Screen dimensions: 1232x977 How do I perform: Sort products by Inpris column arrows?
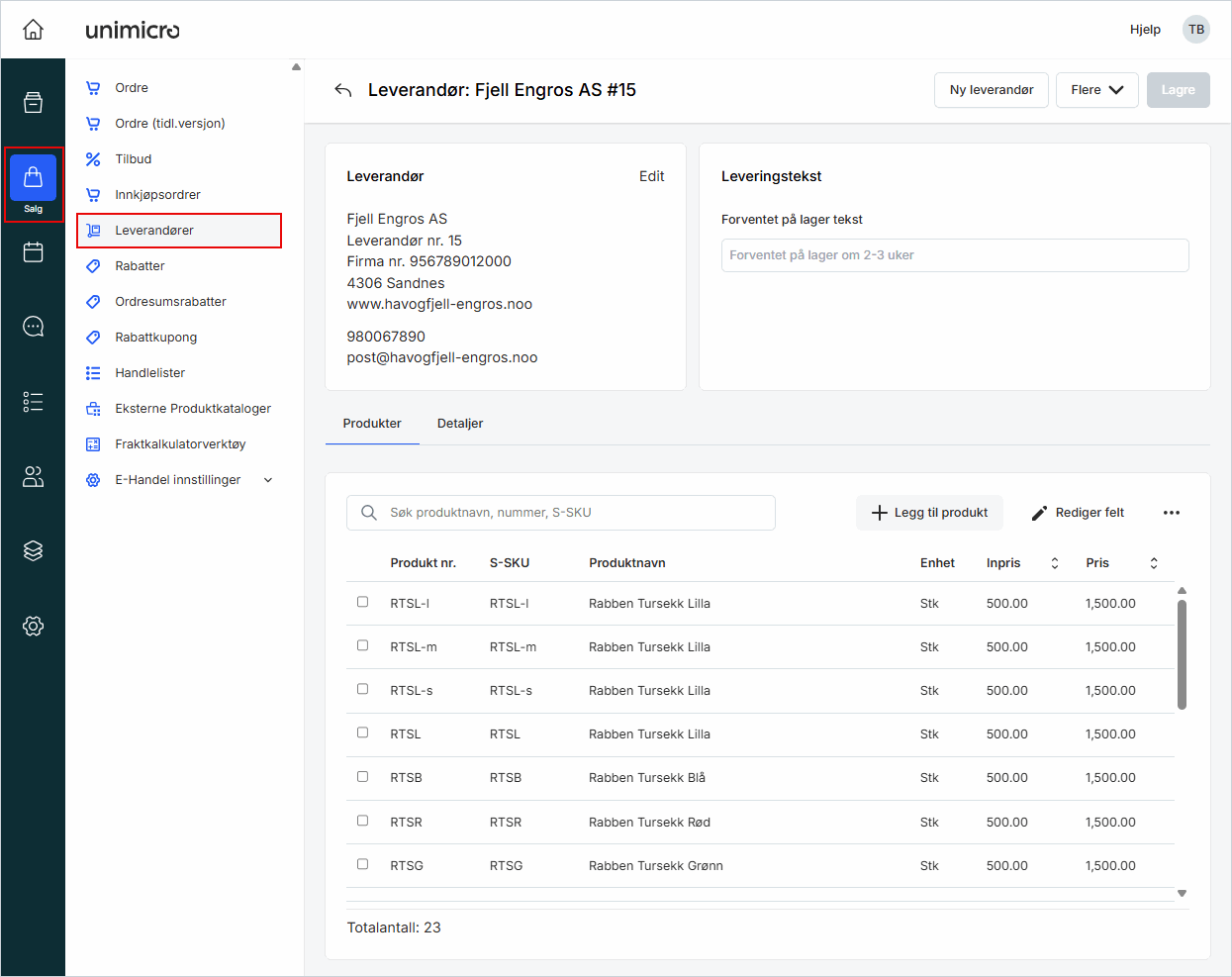1054,563
